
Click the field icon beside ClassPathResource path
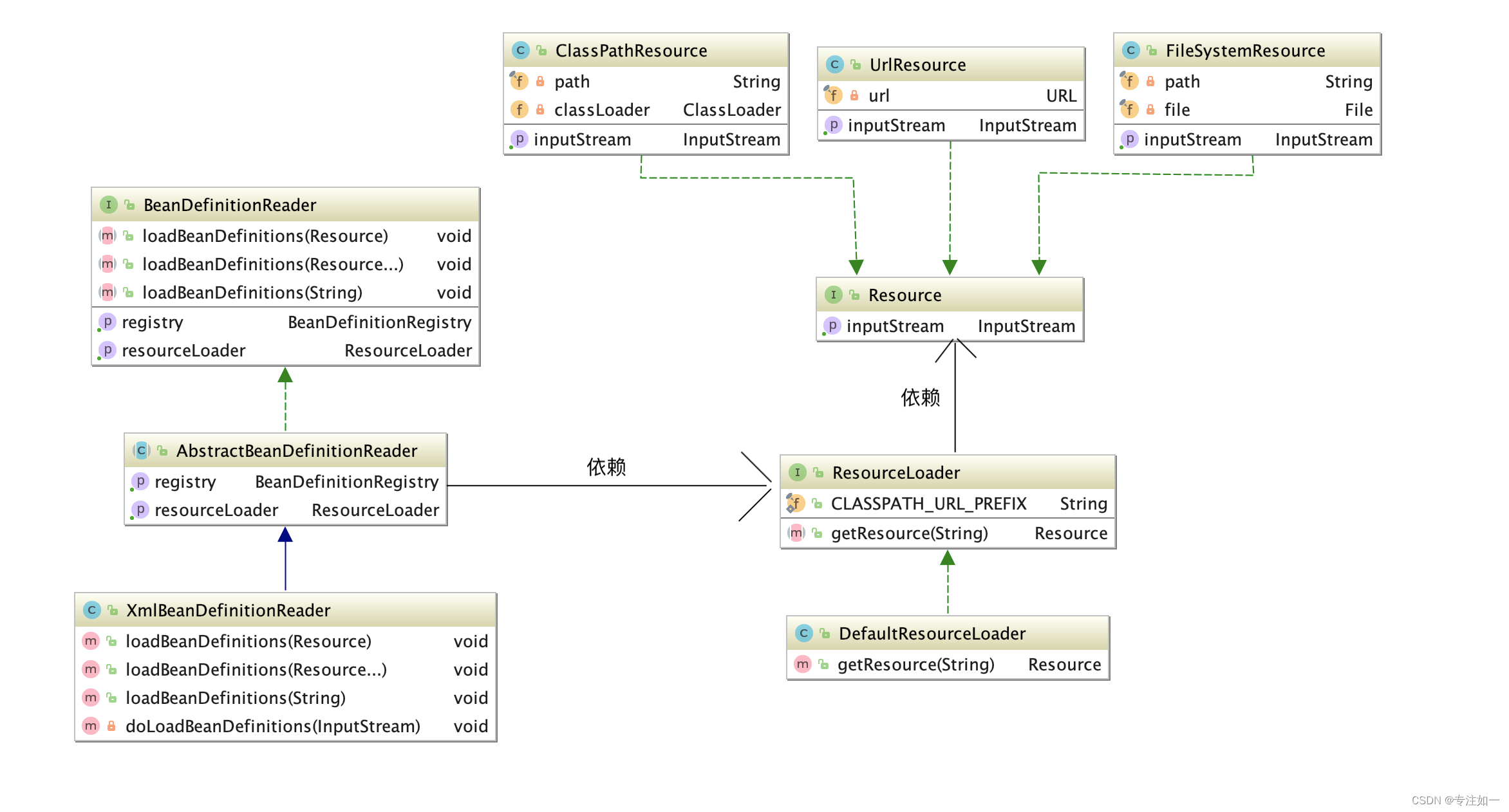(x=519, y=81)
